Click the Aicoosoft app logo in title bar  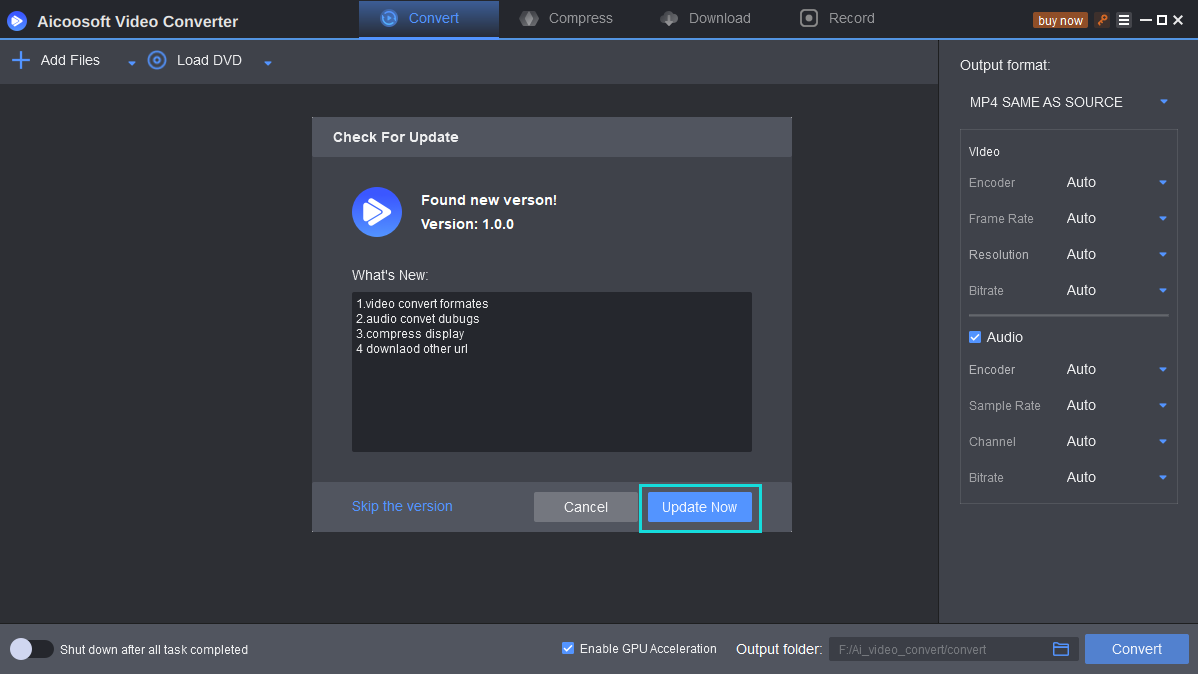[x=17, y=21]
